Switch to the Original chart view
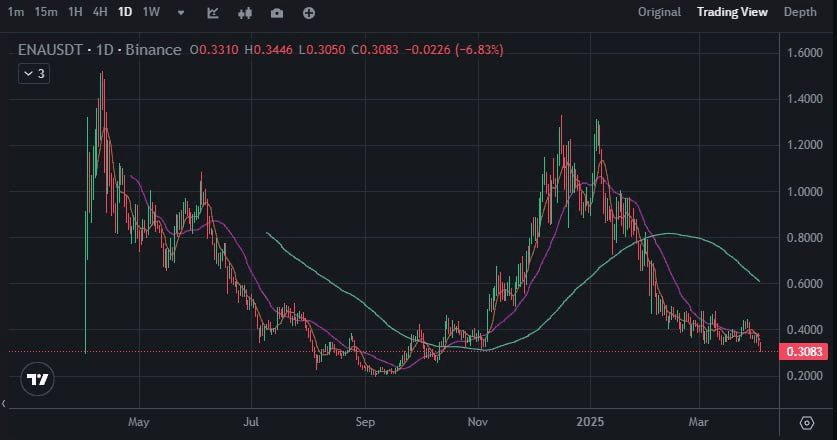837x440 pixels. point(659,12)
